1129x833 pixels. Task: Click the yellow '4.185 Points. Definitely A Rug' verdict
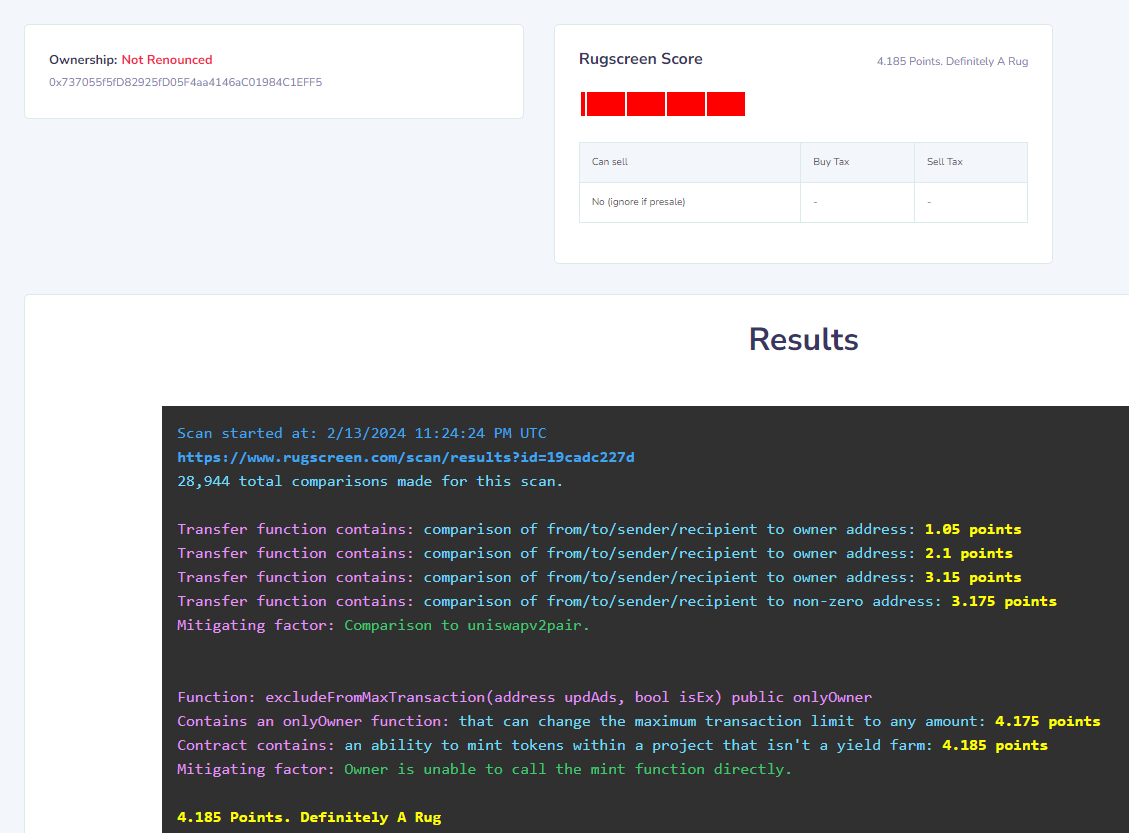[x=309, y=817]
